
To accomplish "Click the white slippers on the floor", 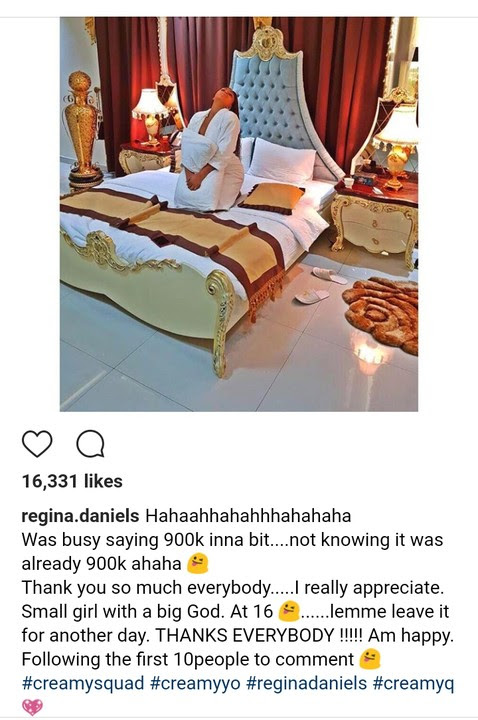I will click(320, 286).
